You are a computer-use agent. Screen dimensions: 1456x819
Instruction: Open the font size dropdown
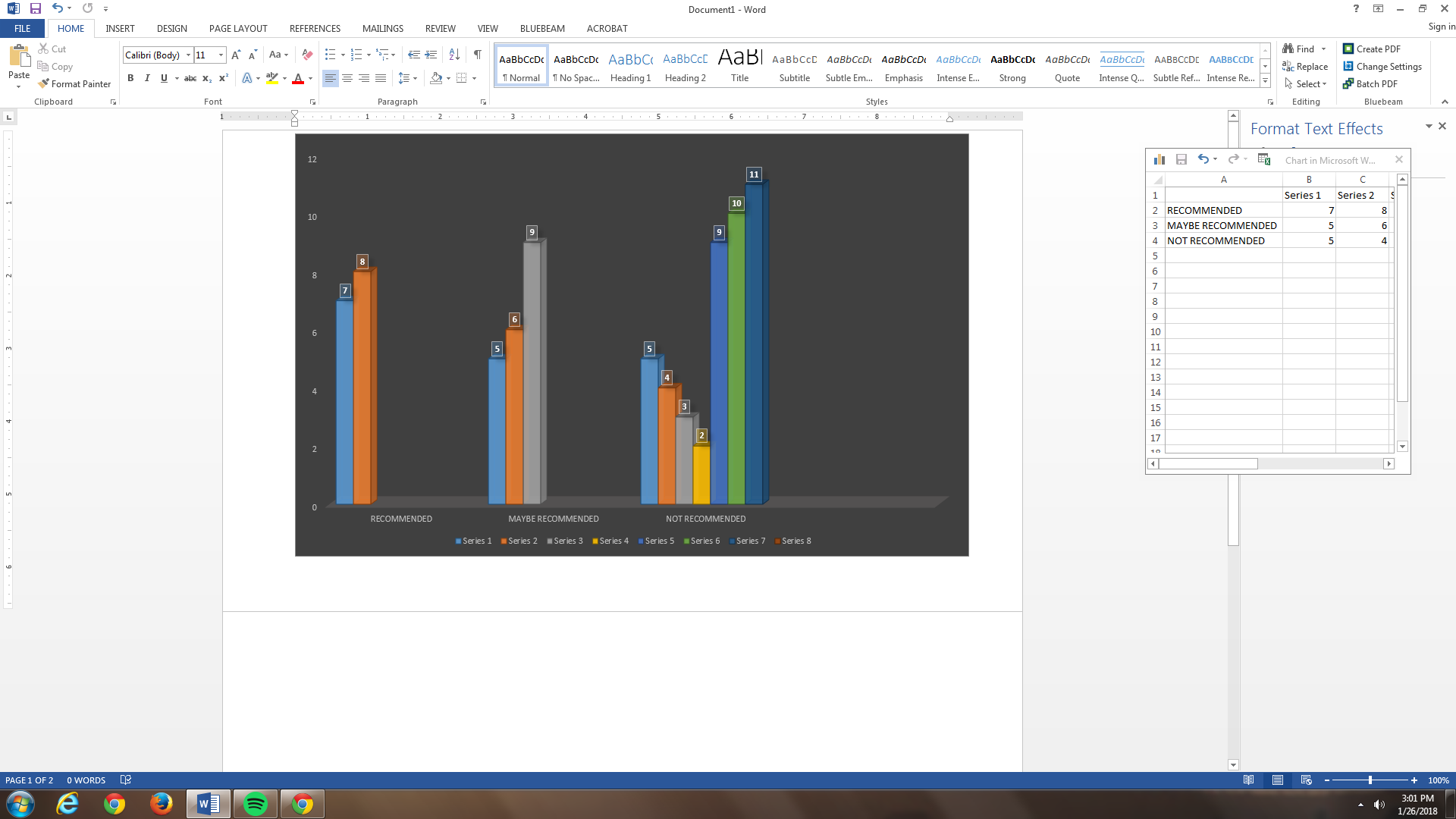[x=221, y=55]
